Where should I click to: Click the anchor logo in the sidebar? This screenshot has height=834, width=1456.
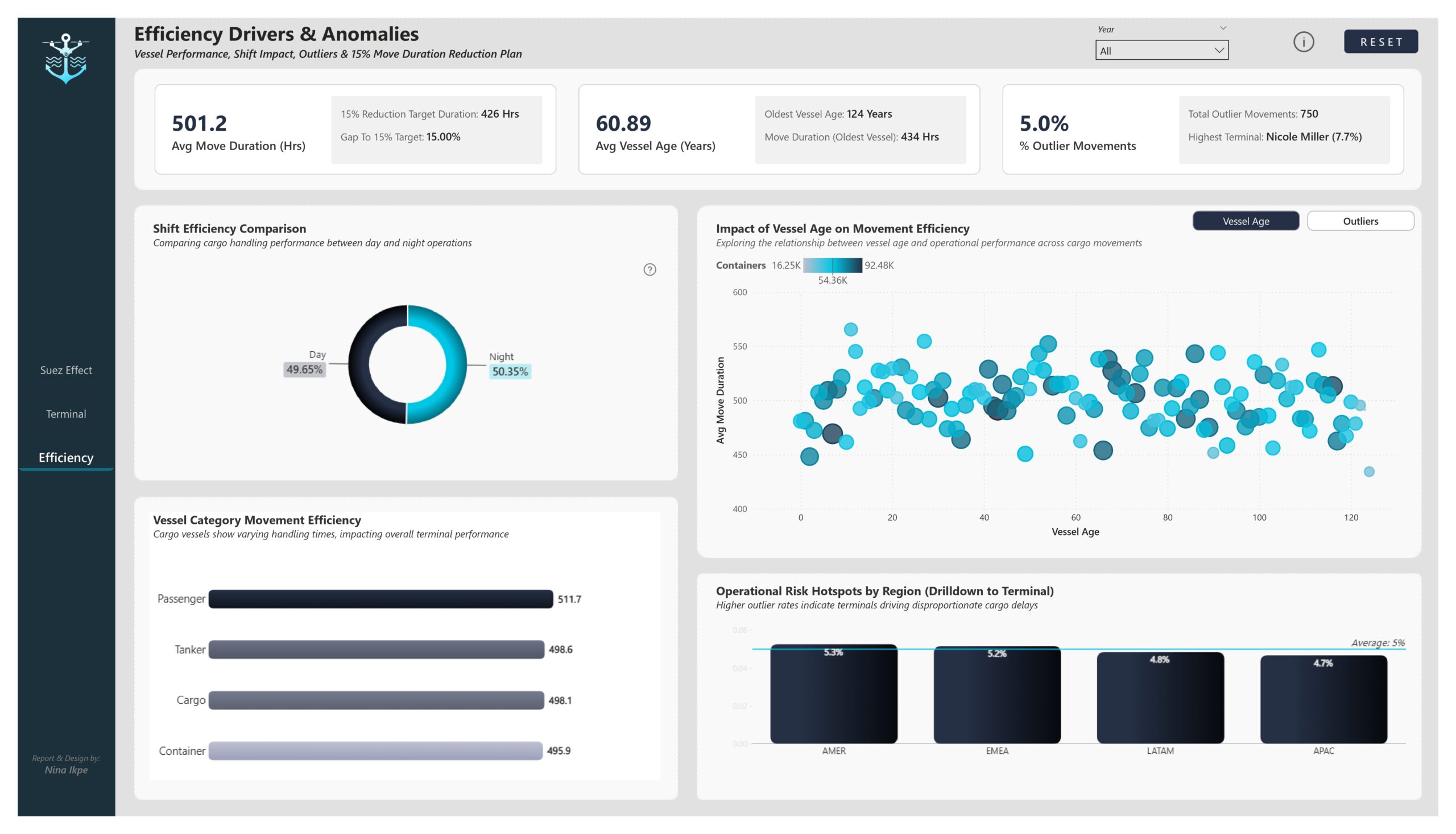tap(66, 58)
